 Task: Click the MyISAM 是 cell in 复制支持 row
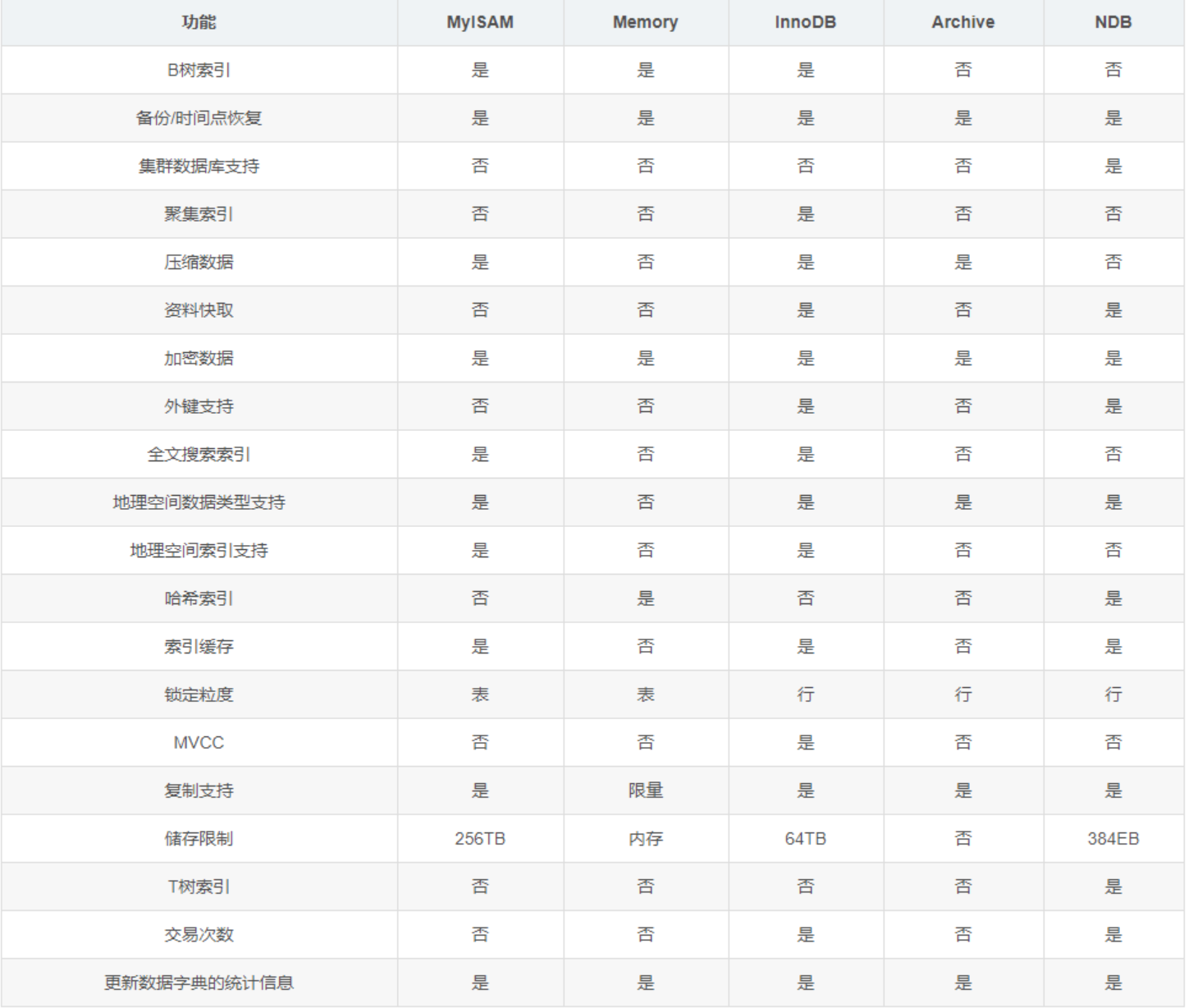point(480,790)
